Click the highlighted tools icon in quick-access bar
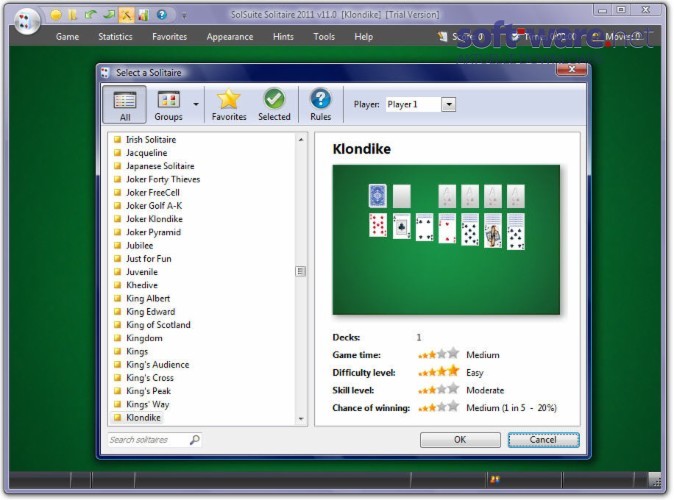The height and width of the screenshot is (500, 674). click(x=126, y=15)
